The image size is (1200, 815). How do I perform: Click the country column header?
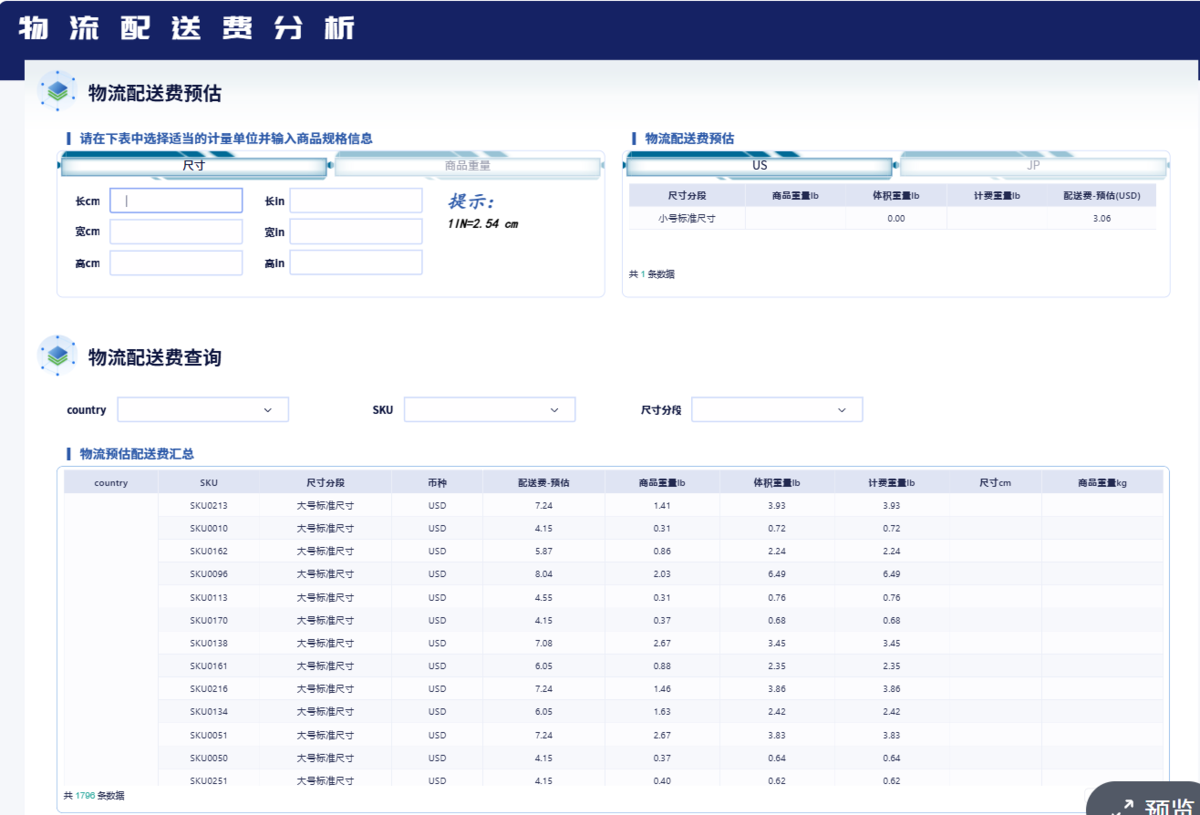111,483
